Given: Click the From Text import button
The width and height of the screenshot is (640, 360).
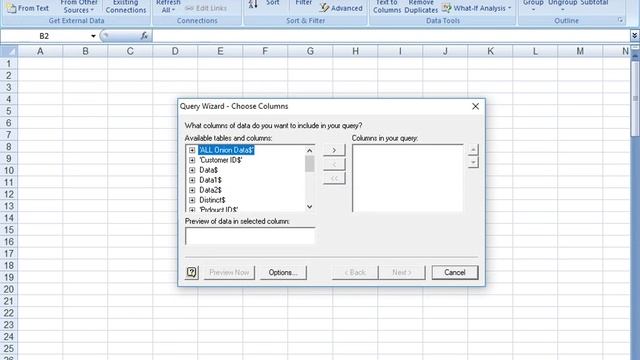Looking at the screenshot, I should point(28,8).
